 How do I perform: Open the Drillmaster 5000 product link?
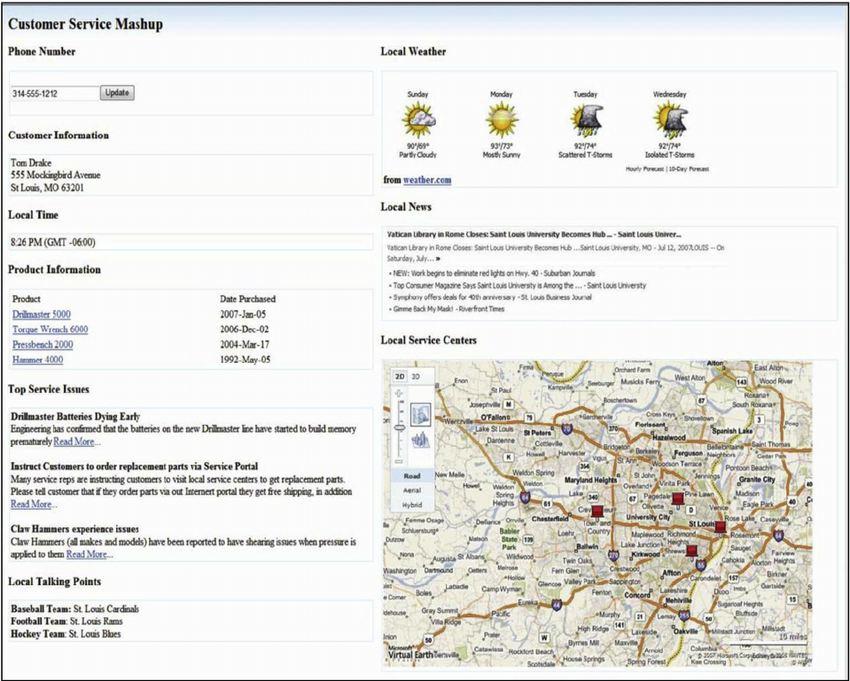[41, 314]
